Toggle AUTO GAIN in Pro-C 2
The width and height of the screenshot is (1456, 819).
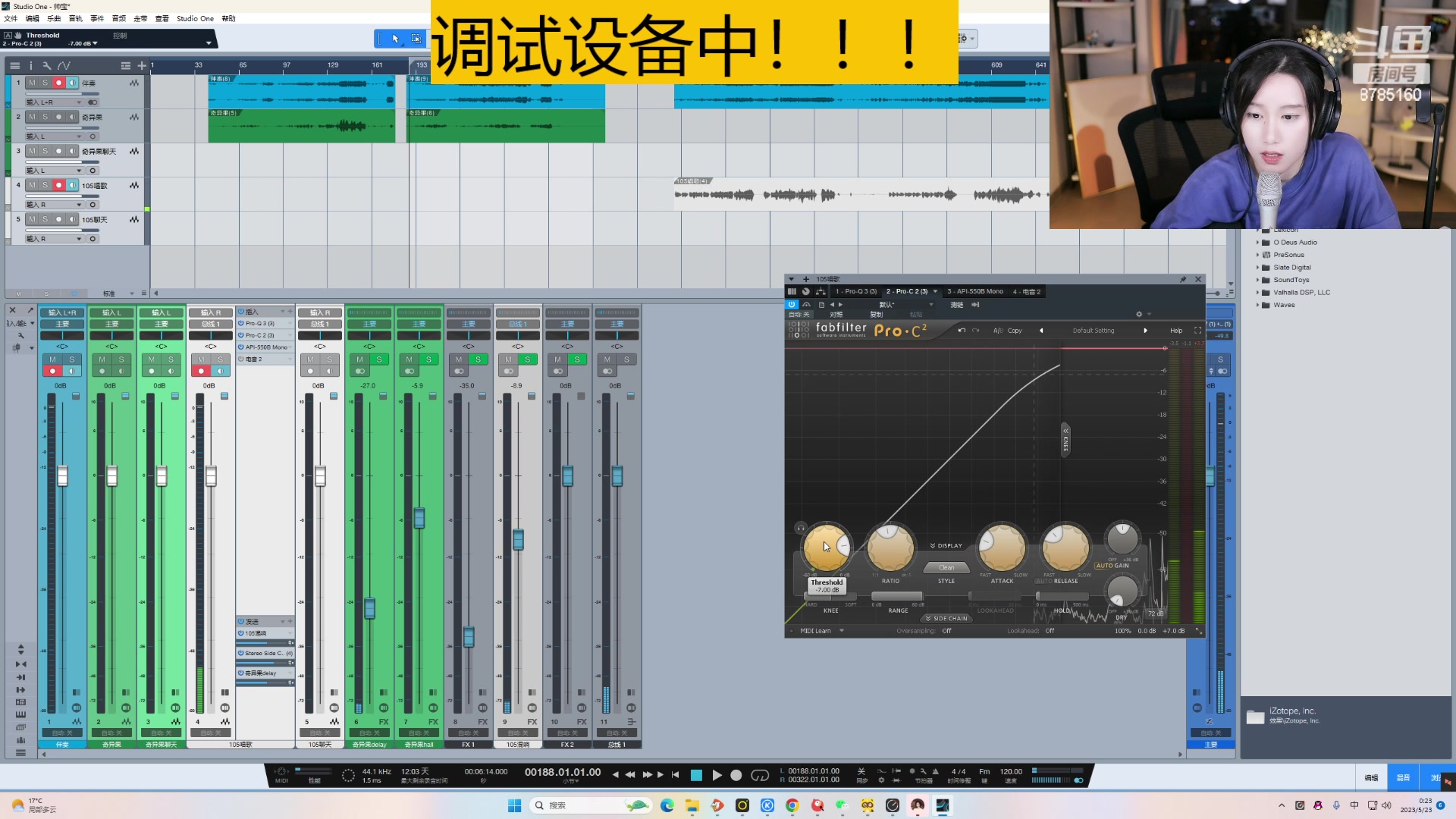(1112, 566)
